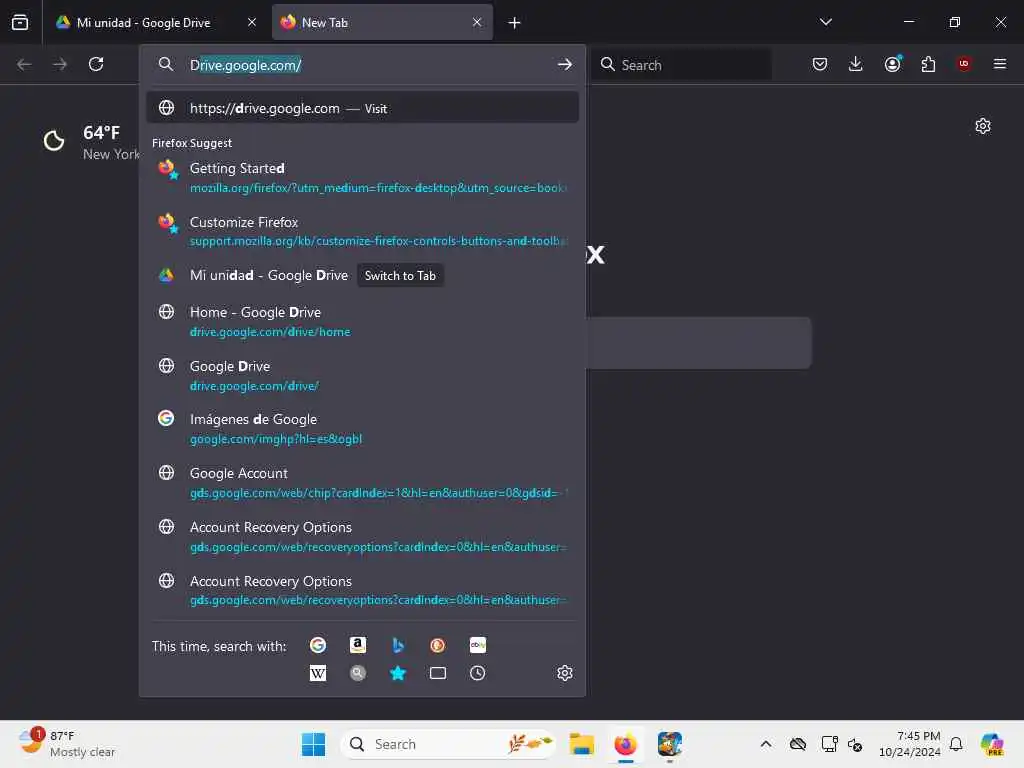1024x768 pixels.
Task: Click the Go arrow in the address bar
Action: point(564,65)
